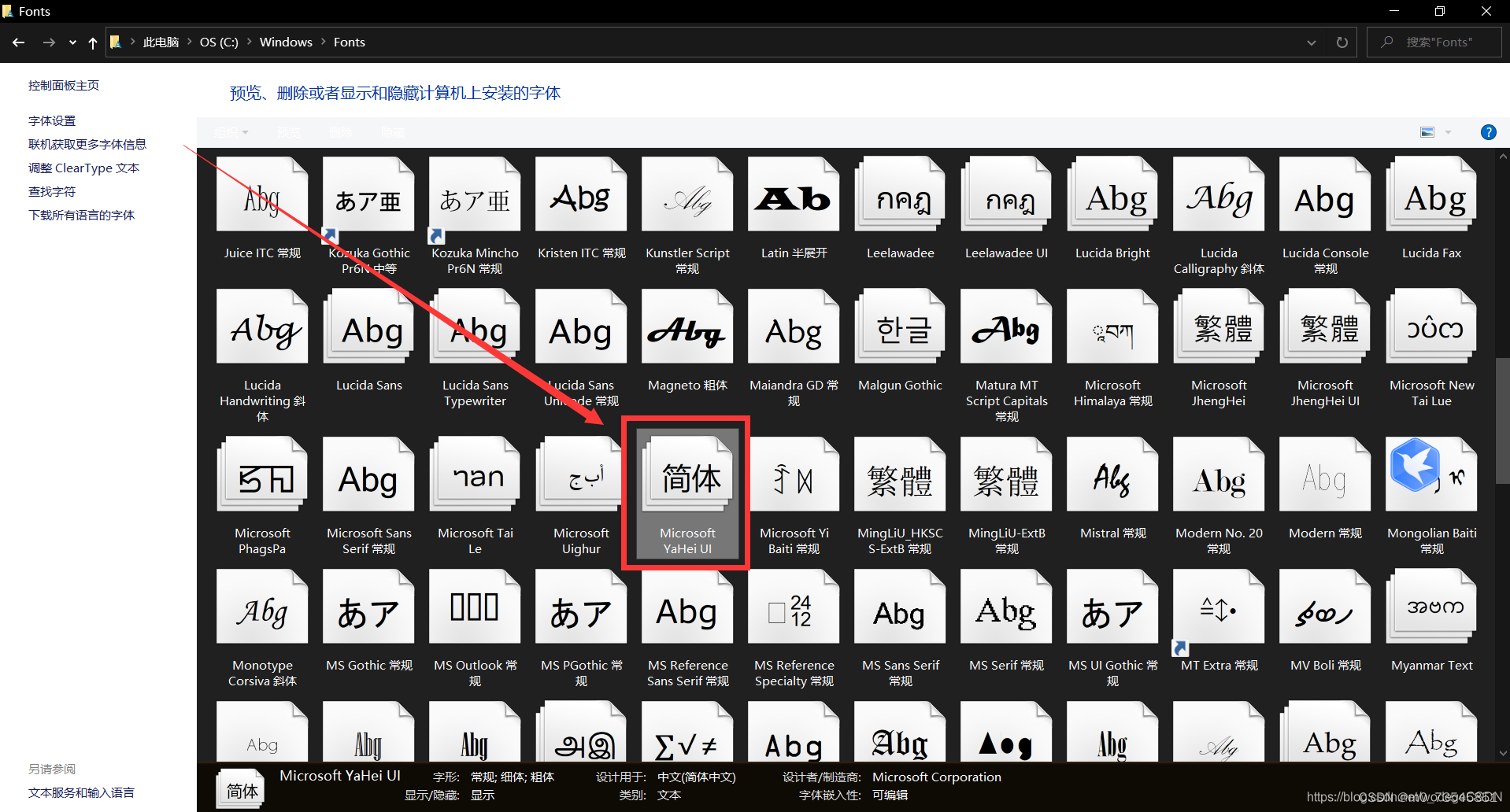Select the MS Reference Specialty font
Image resolution: width=1510 pixels, height=812 pixels.
coord(794,628)
